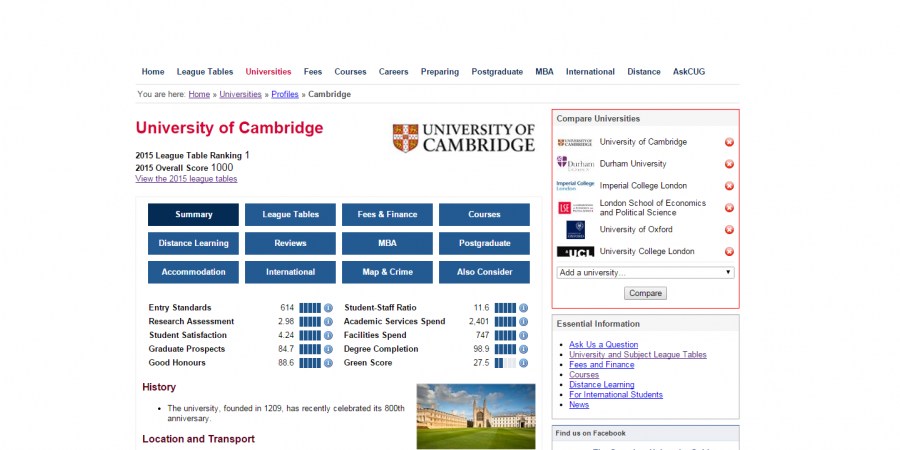Screen dimensions: 900x450
Task: Open AskCUG navigation item
Action: tap(689, 72)
